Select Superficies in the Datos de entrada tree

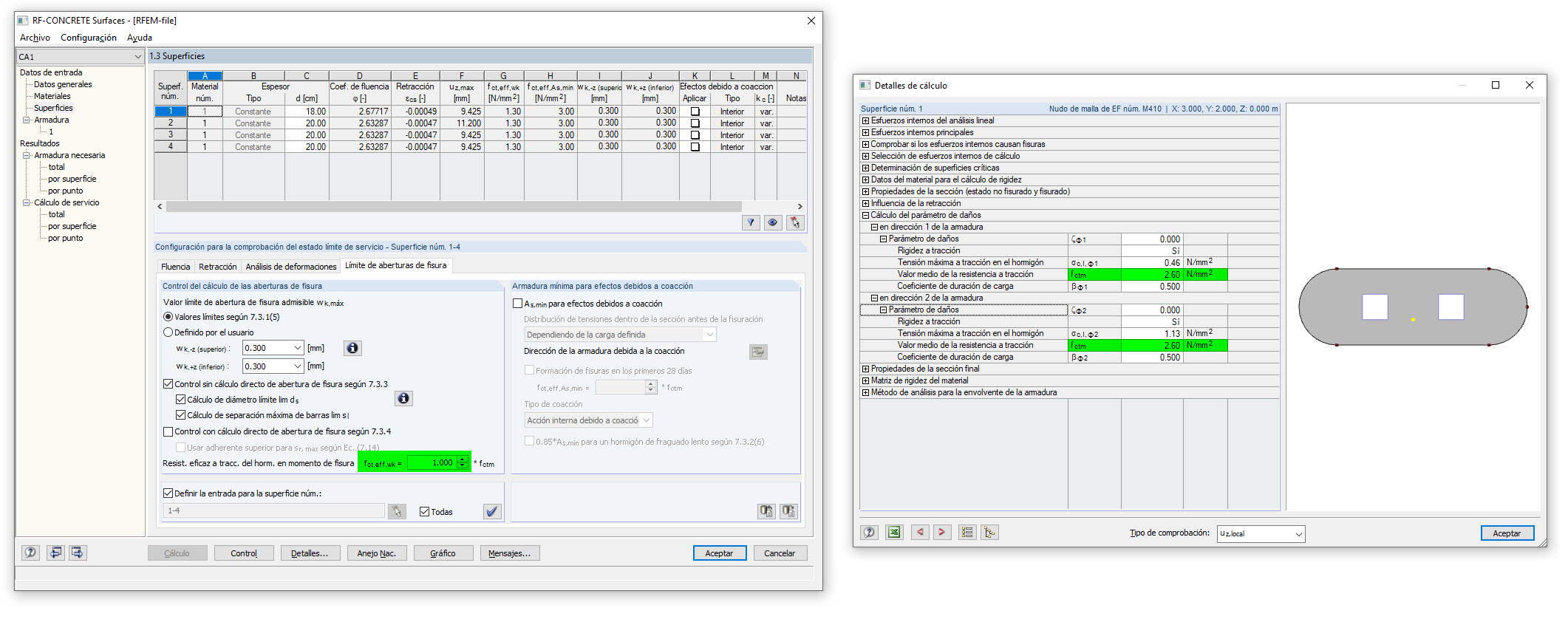[x=53, y=108]
